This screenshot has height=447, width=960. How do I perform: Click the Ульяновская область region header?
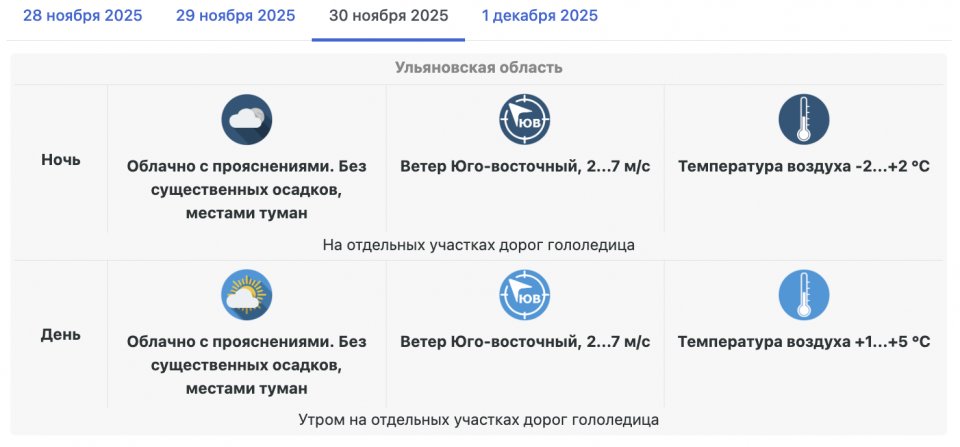478,68
